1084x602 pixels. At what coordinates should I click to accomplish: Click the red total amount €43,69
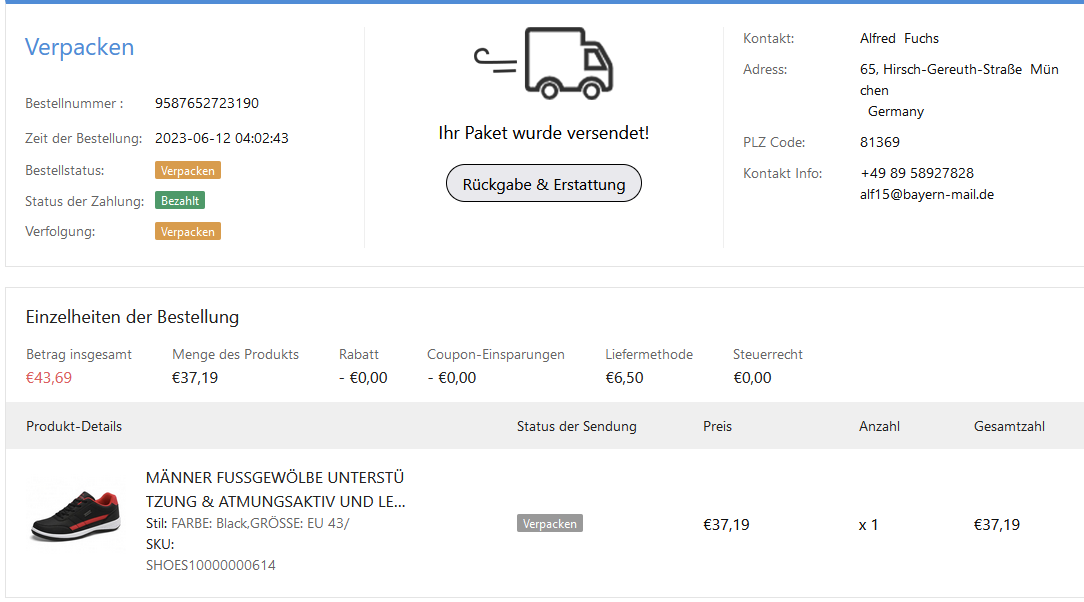pyautogui.click(x=49, y=378)
